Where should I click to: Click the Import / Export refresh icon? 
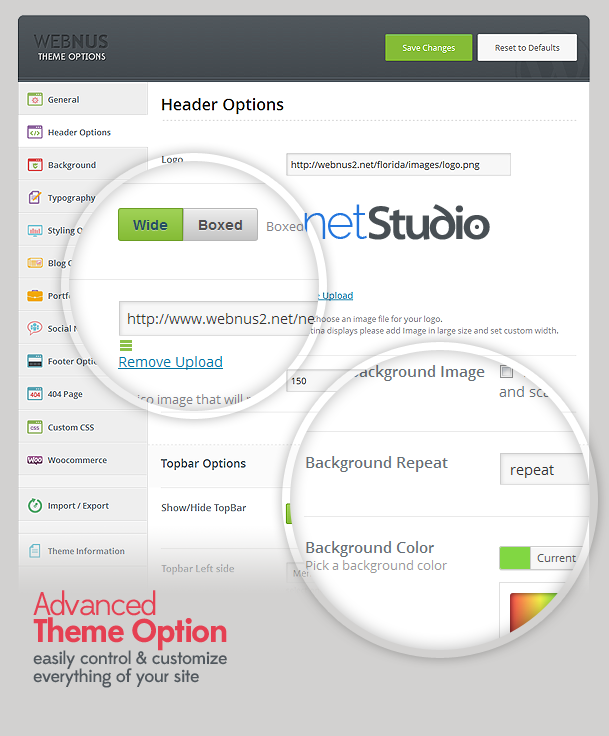point(35,506)
